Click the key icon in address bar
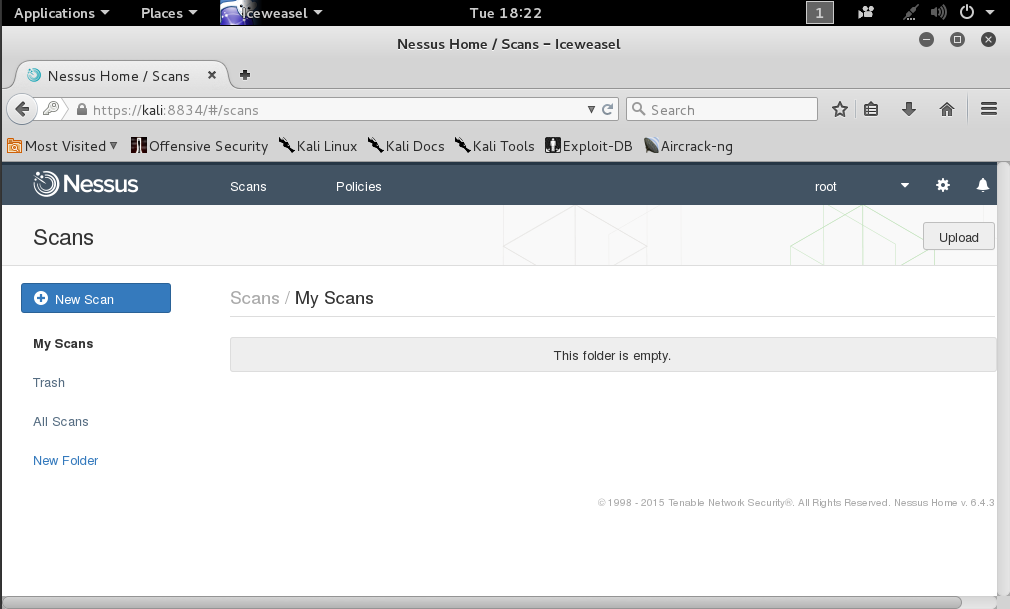Image resolution: width=1010 pixels, height=609 pixels. click(x=51, y=109)
